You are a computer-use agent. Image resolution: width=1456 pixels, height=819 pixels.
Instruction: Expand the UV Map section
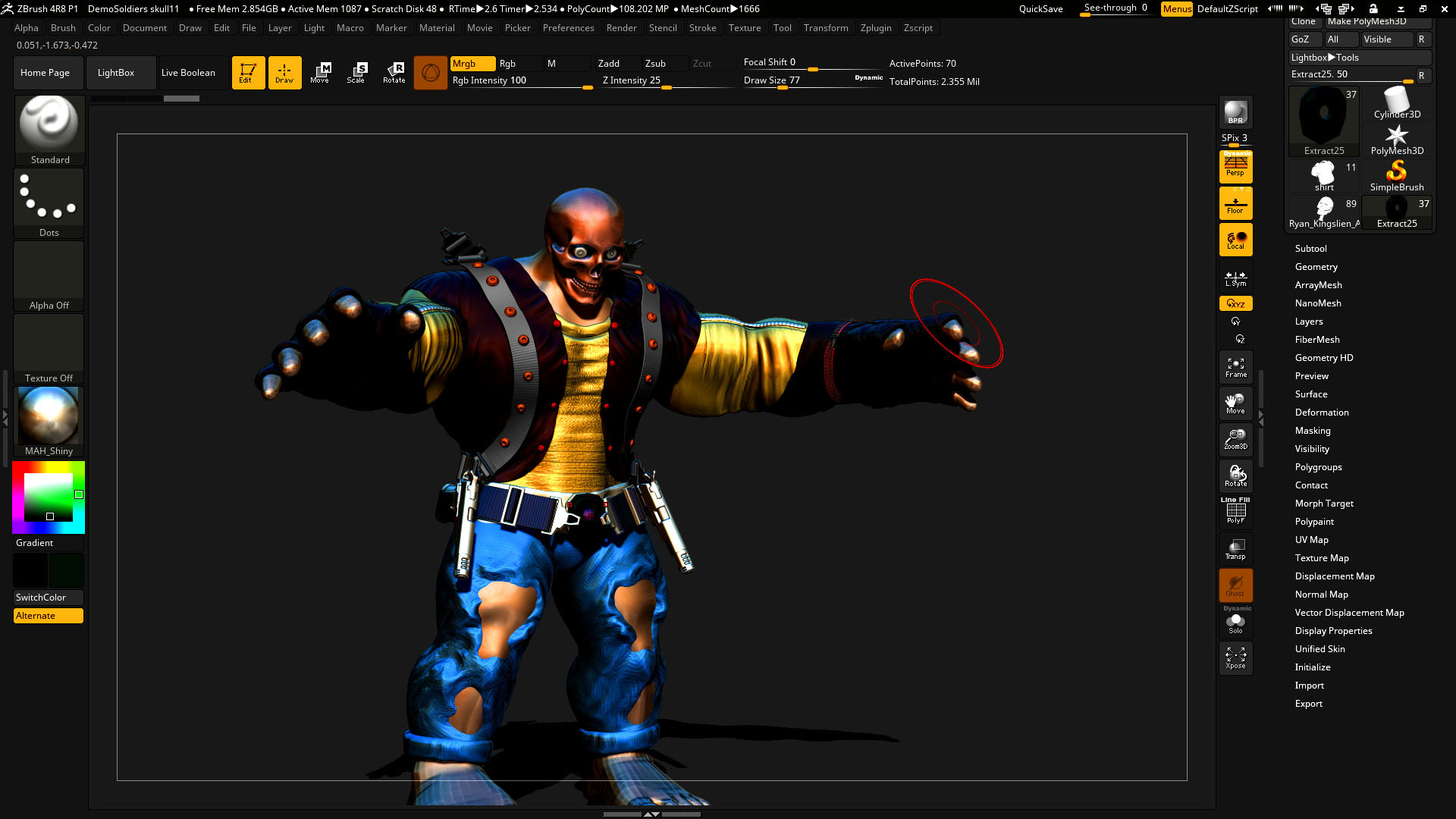coord(1311,540)
